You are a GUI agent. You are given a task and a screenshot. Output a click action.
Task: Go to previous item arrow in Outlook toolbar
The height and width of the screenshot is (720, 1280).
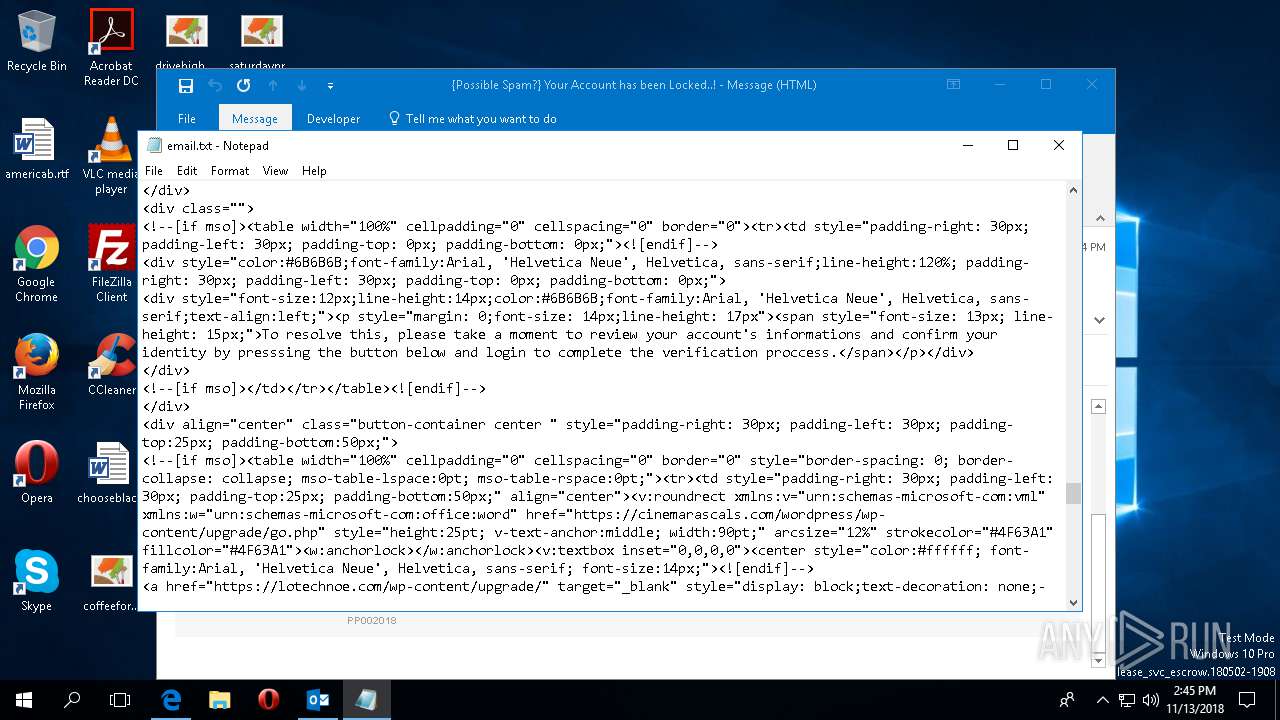click(x=272, y=86)
